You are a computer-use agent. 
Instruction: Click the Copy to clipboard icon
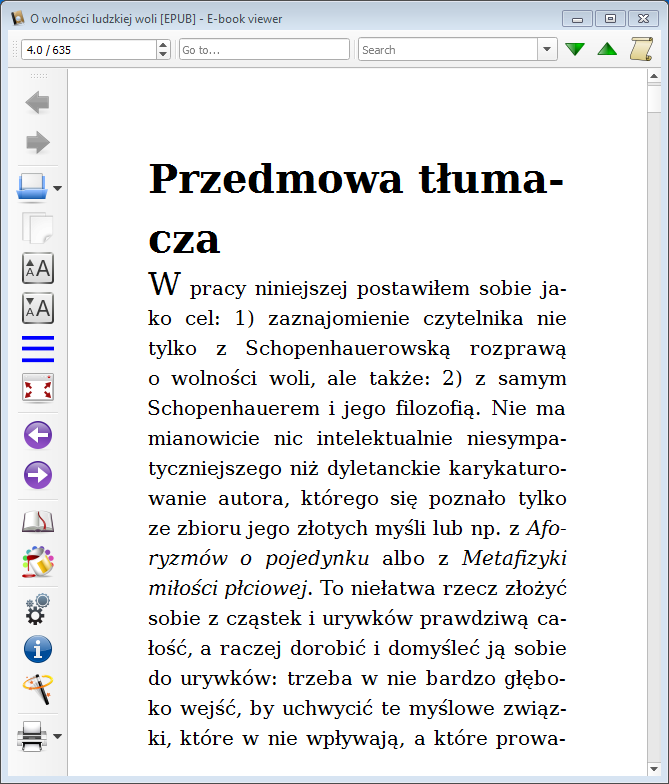[x=38, y=228]
